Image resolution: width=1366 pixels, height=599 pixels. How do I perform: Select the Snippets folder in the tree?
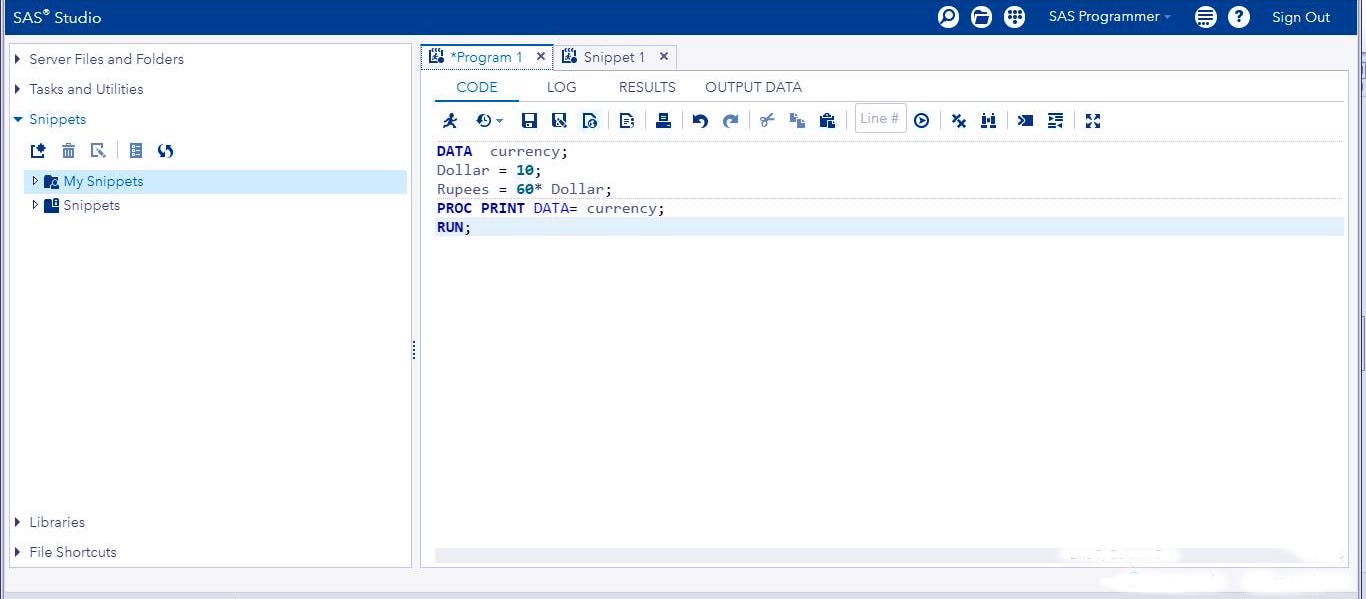(91, 205)
